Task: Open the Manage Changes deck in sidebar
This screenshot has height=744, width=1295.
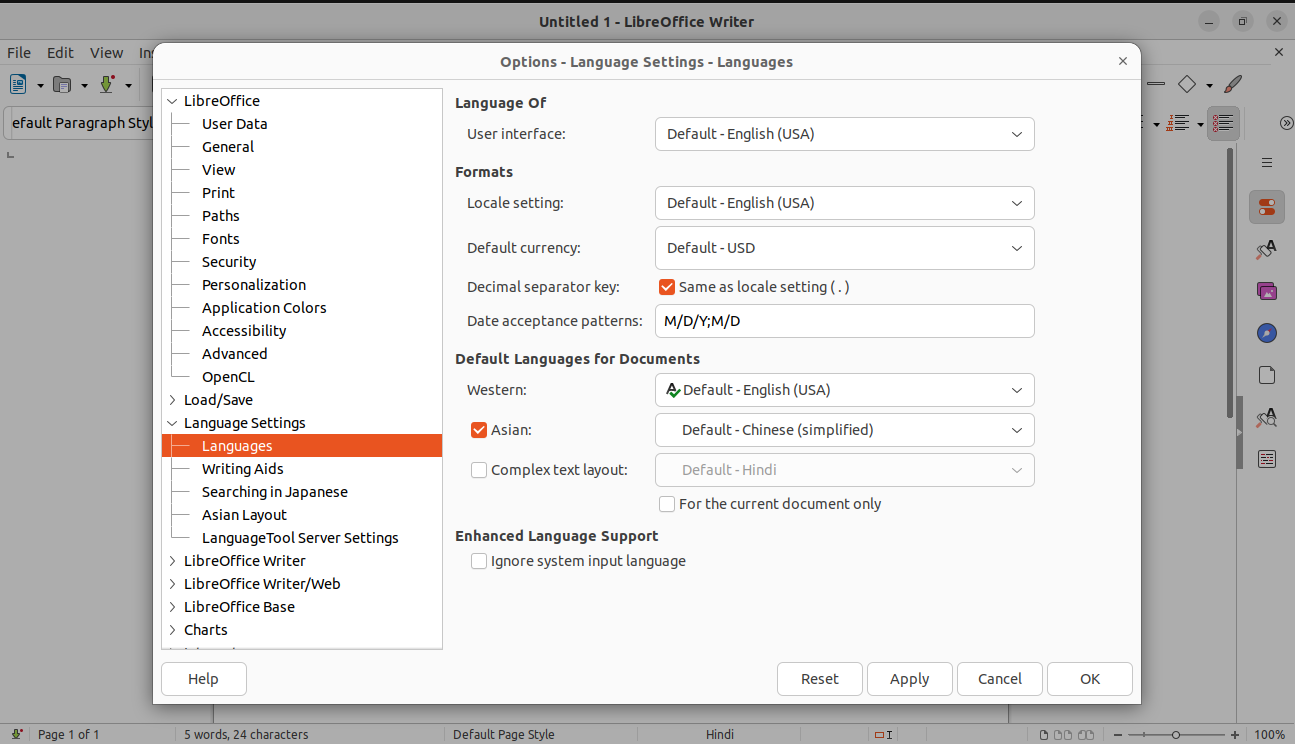Action: coord(1267,459)
